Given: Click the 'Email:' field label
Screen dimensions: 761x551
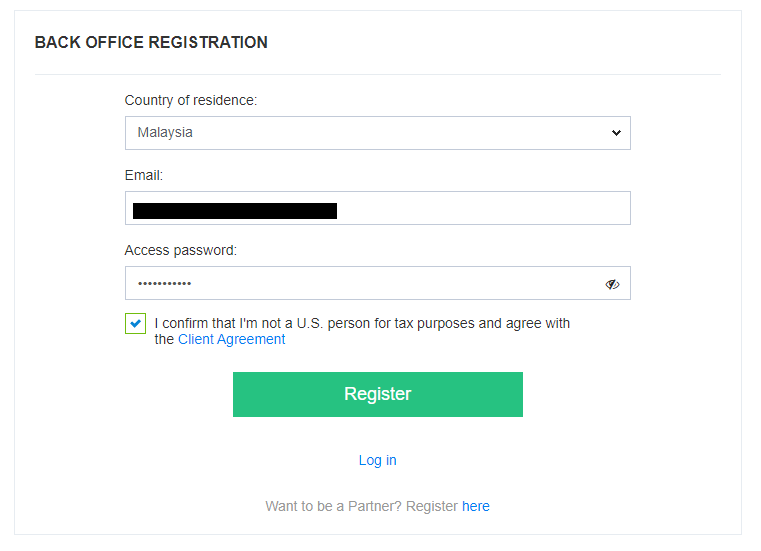Looking at the screenshot, I should [144, 175].
